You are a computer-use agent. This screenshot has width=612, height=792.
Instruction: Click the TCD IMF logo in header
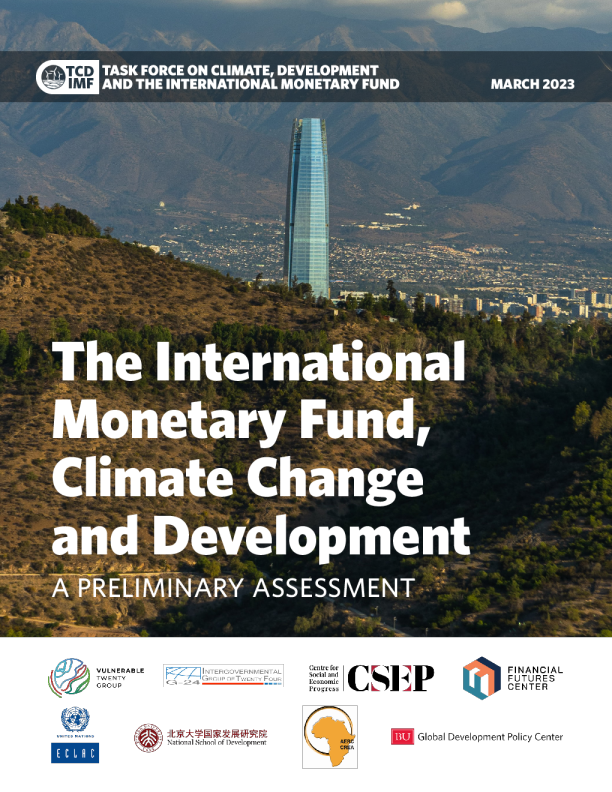point(63,77)
